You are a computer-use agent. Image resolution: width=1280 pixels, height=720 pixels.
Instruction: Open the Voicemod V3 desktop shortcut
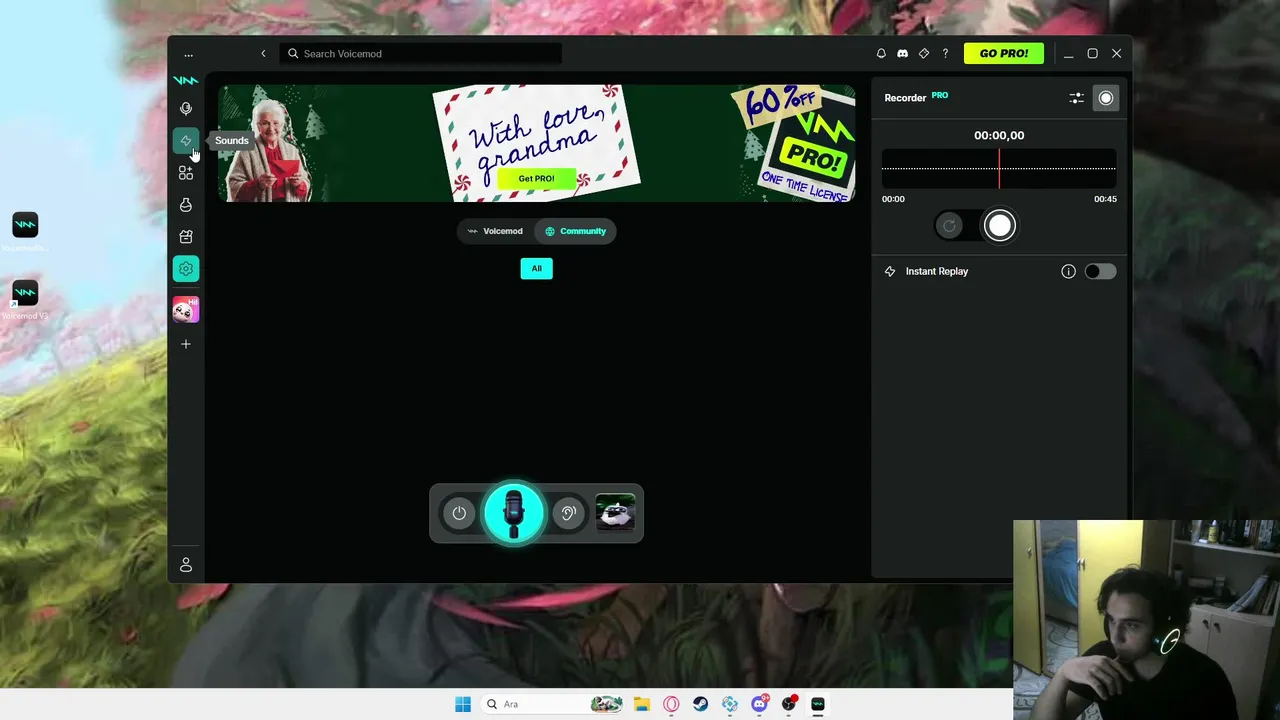pos(25,299)
